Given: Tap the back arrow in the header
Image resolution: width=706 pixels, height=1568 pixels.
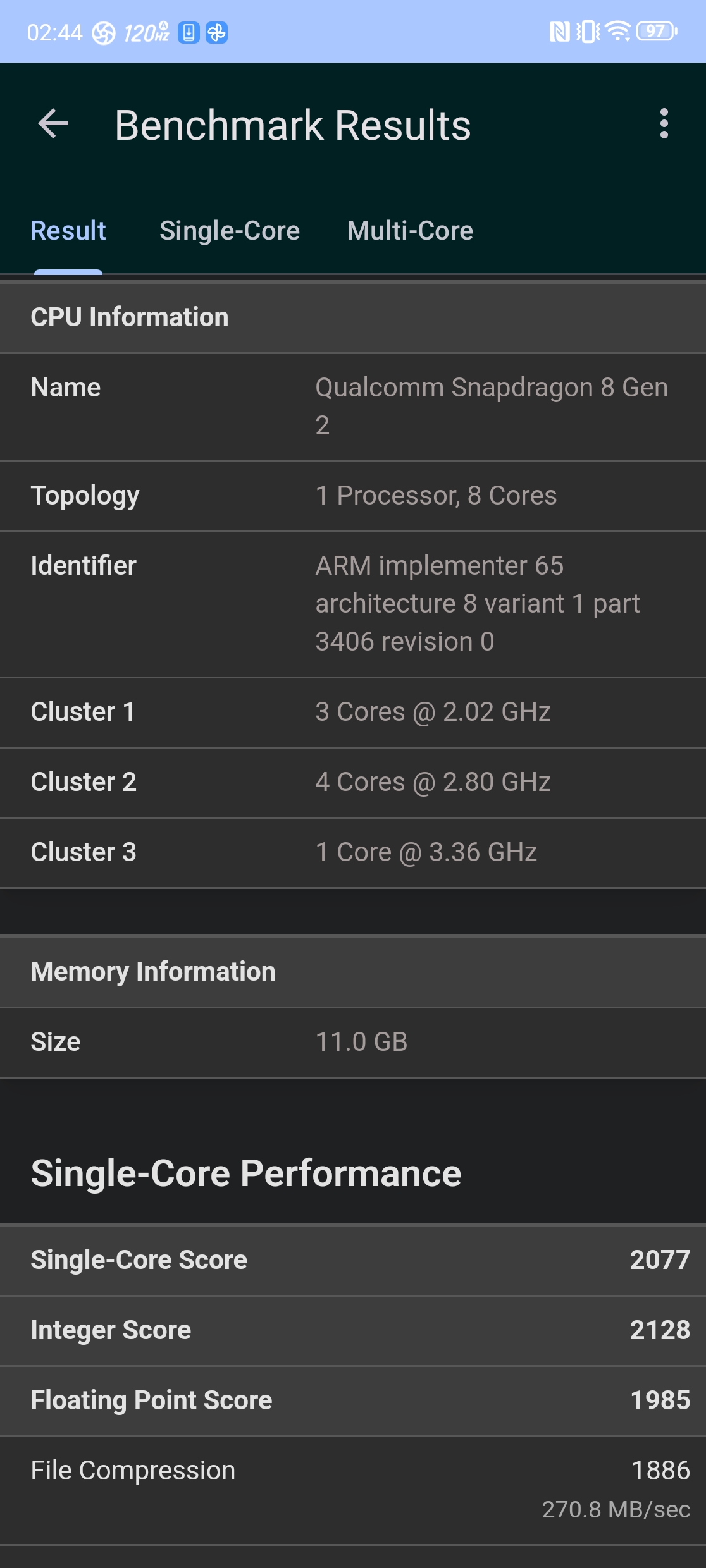Looking at the screenshot, I should (53, 123).
